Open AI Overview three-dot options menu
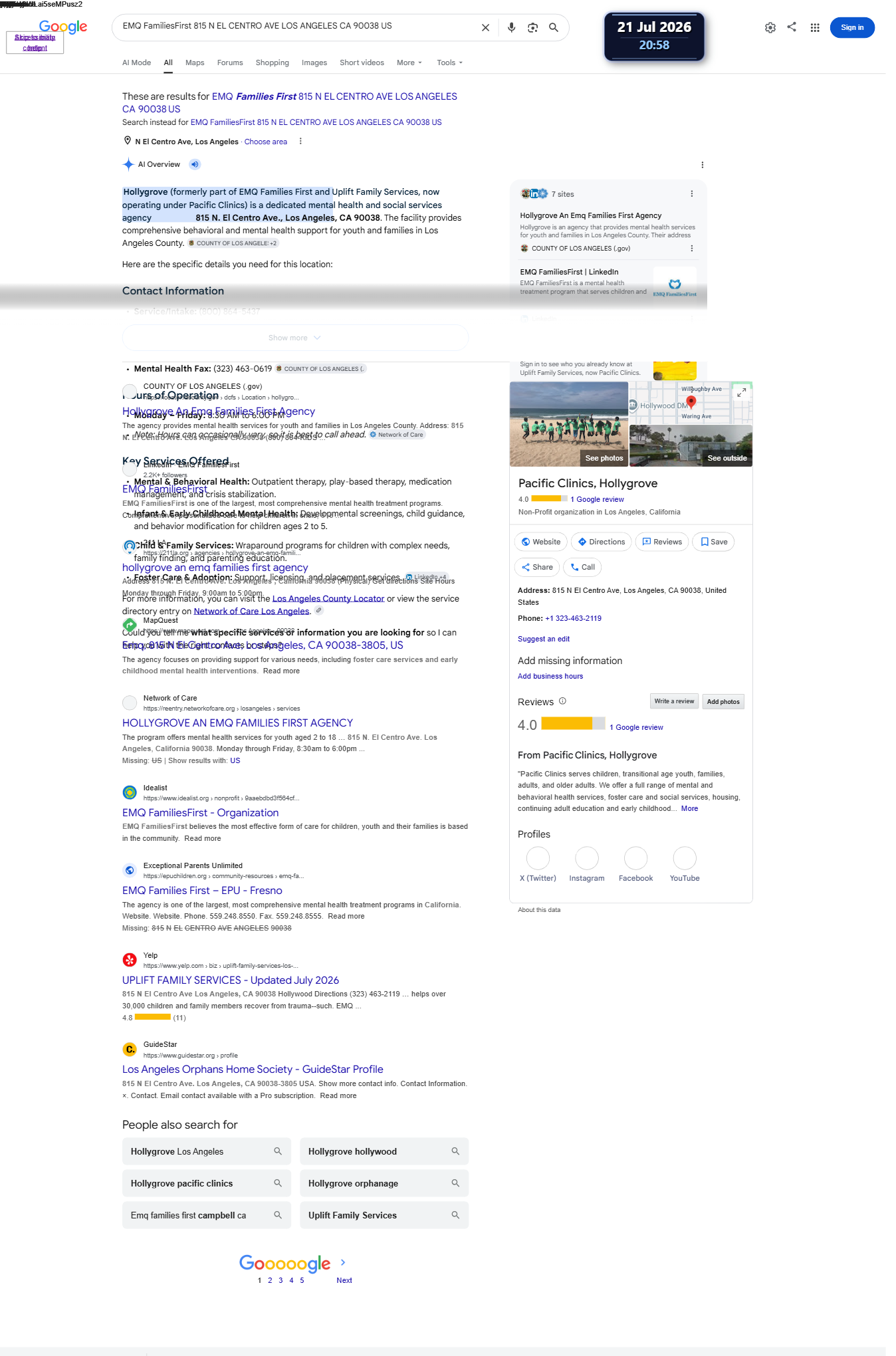896x1356 pixels. (x=702, y=165)
